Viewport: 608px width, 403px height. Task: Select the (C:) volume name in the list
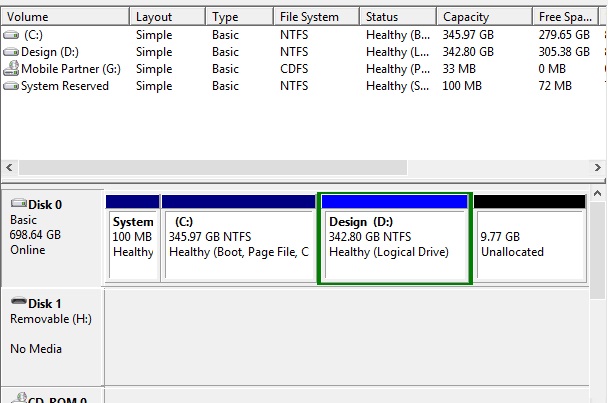(x=33, y=35)
